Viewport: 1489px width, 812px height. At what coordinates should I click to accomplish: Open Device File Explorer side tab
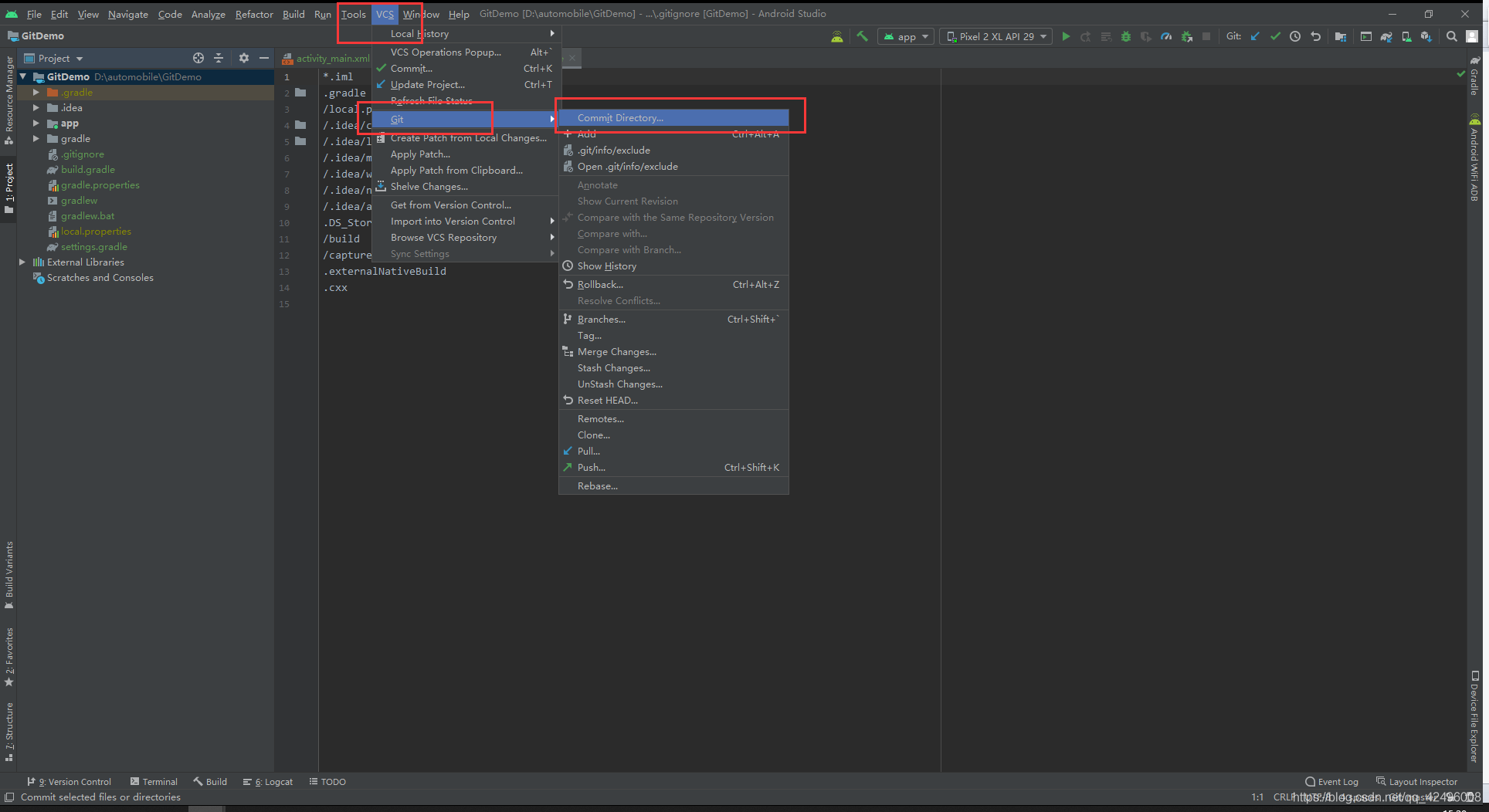pyautogui.click(x=1474, y=717)
